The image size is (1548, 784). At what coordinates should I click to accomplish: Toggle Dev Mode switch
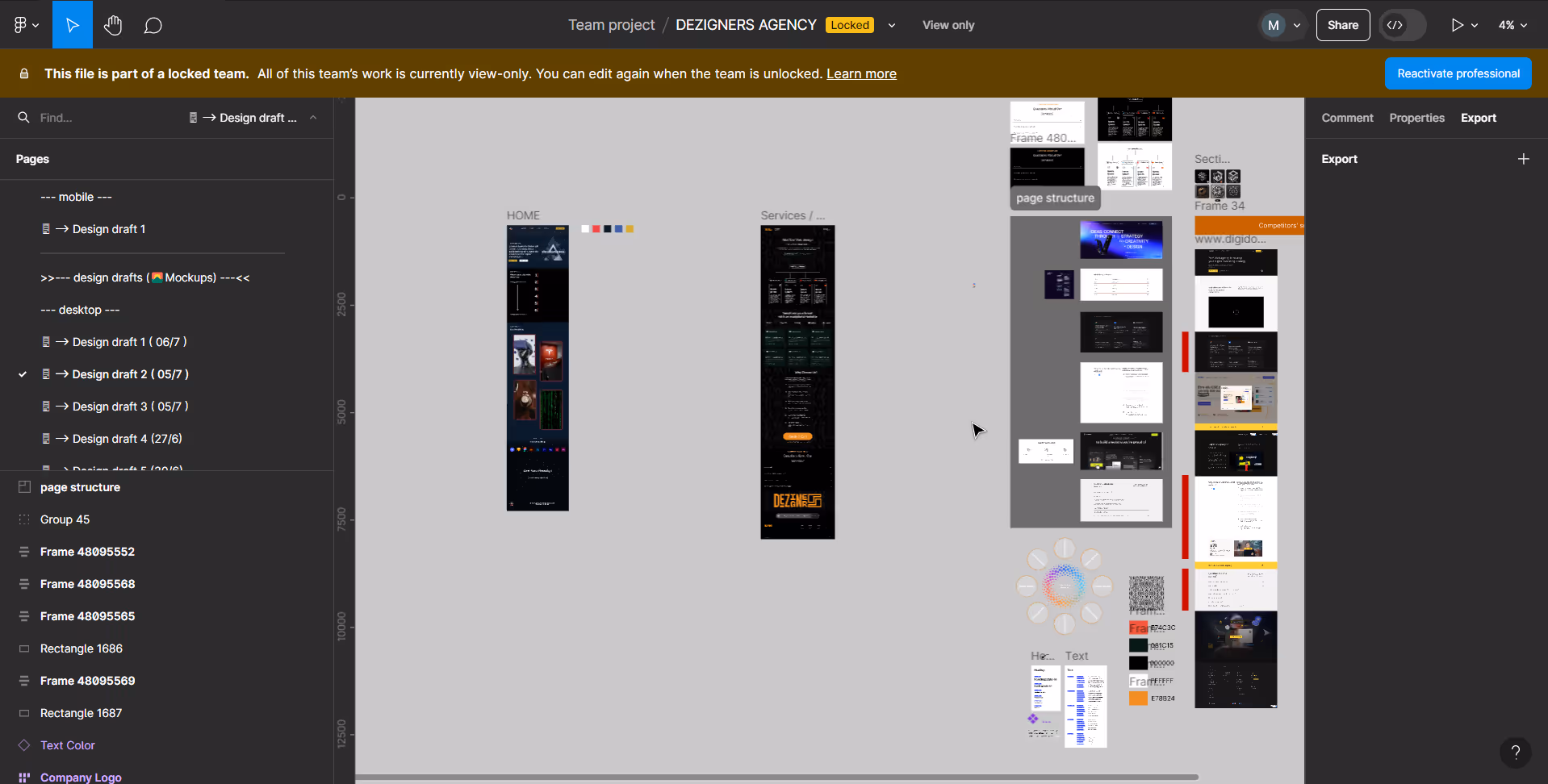[1402, 25]
